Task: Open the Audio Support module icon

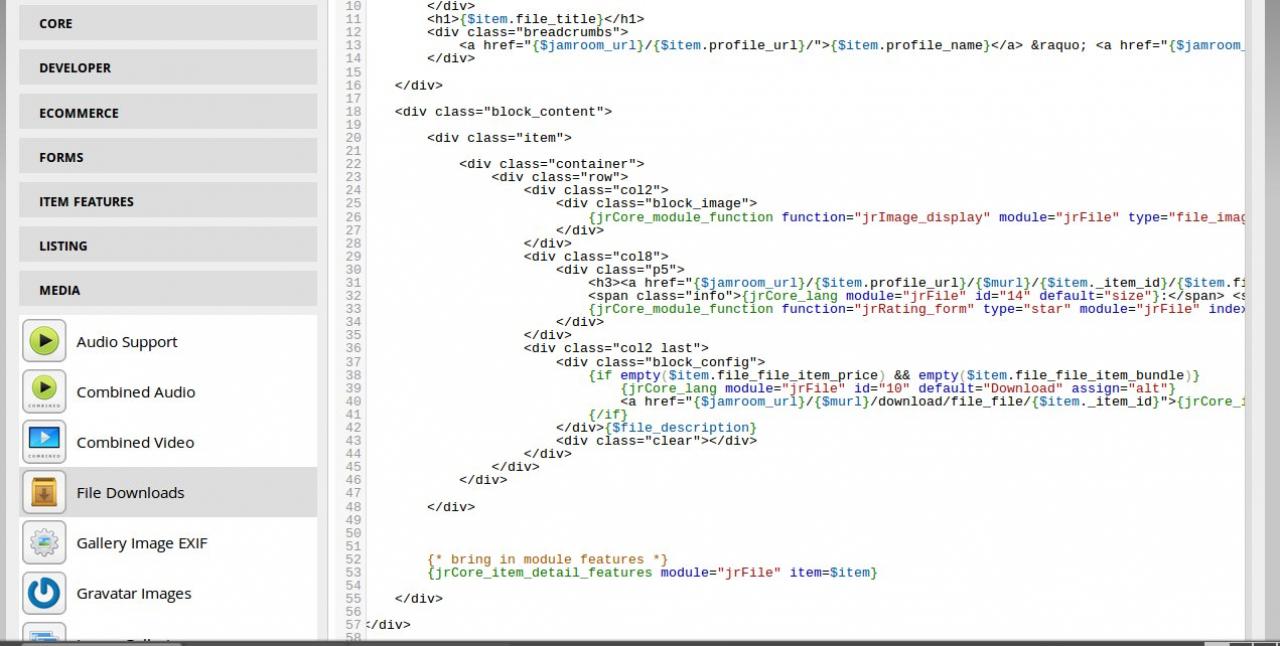Action: point(44,341)
